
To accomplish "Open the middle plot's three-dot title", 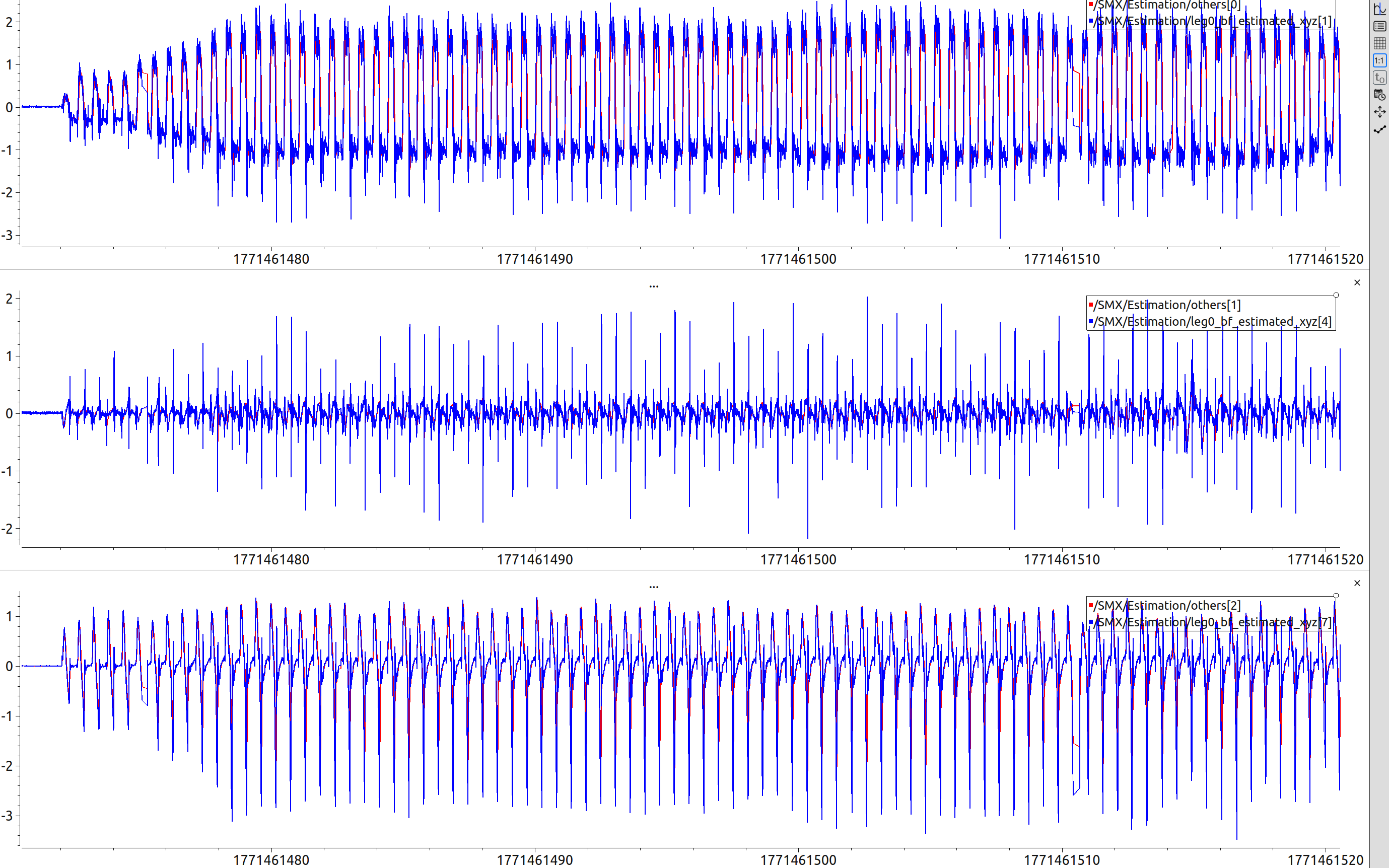I will point(653,285).
